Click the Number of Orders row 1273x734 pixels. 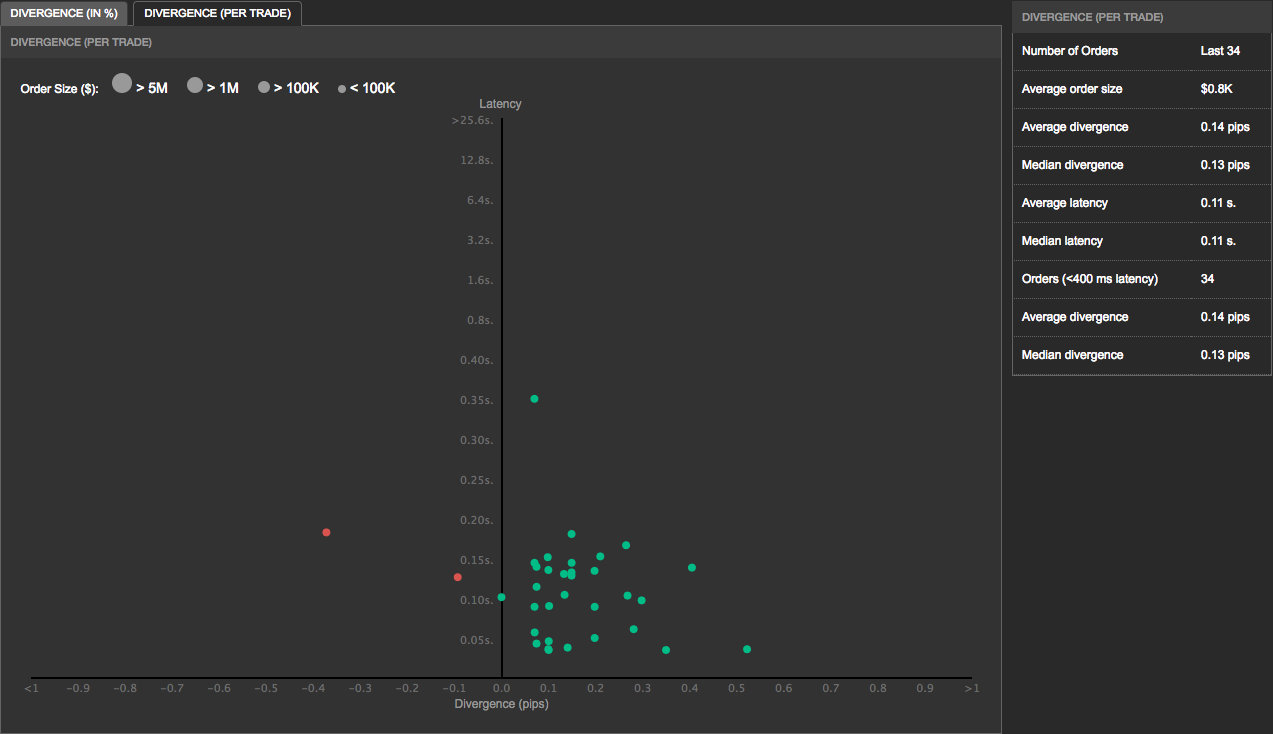(1143, 51)
